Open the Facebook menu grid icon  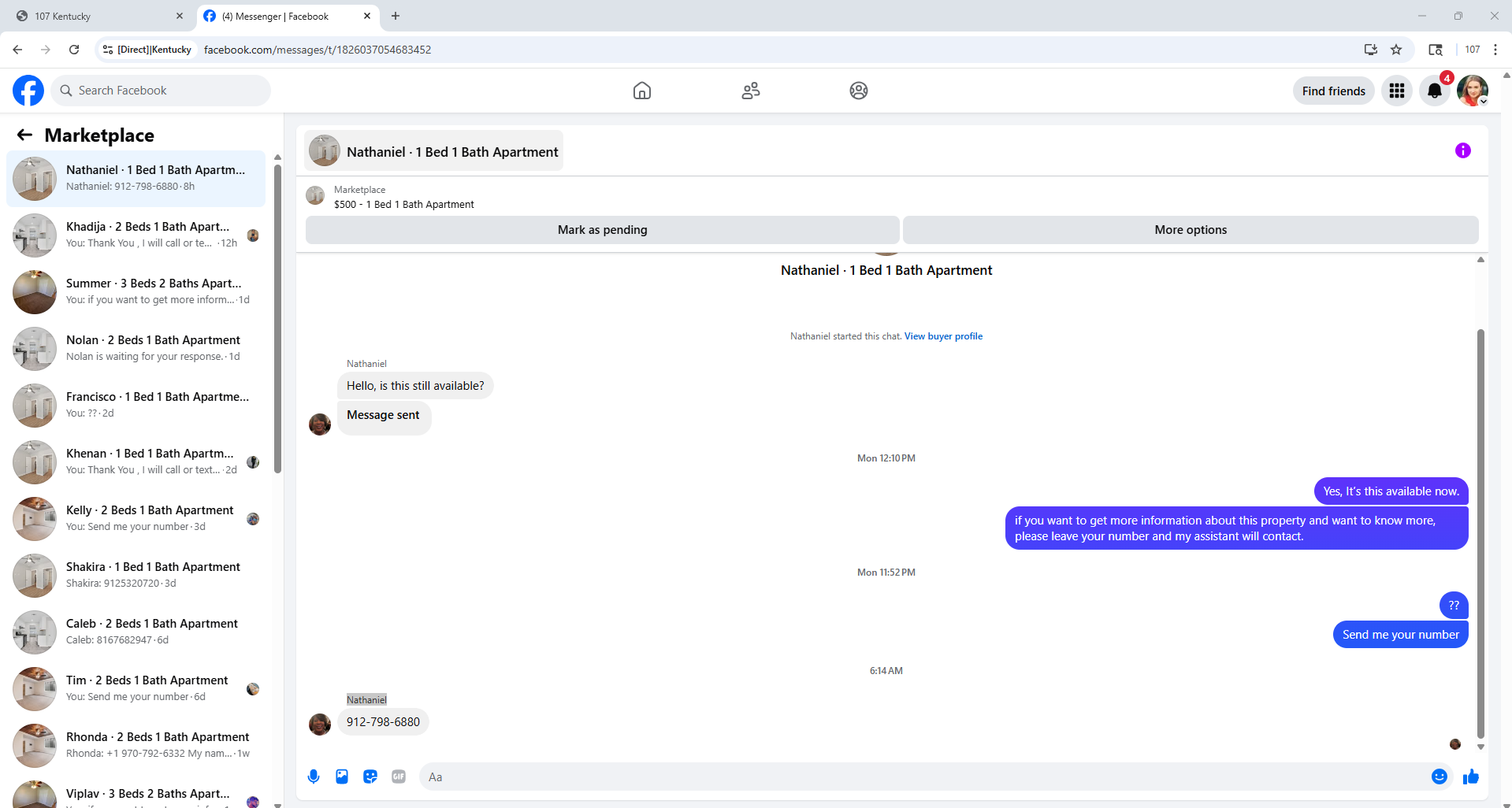coord(1397,91)
